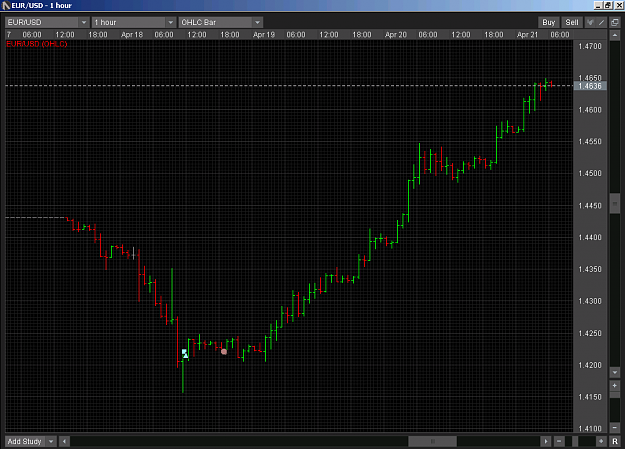Click the pink circle marker on chart
The width and height of the screenshot is (625, 449).
[224, 351]
